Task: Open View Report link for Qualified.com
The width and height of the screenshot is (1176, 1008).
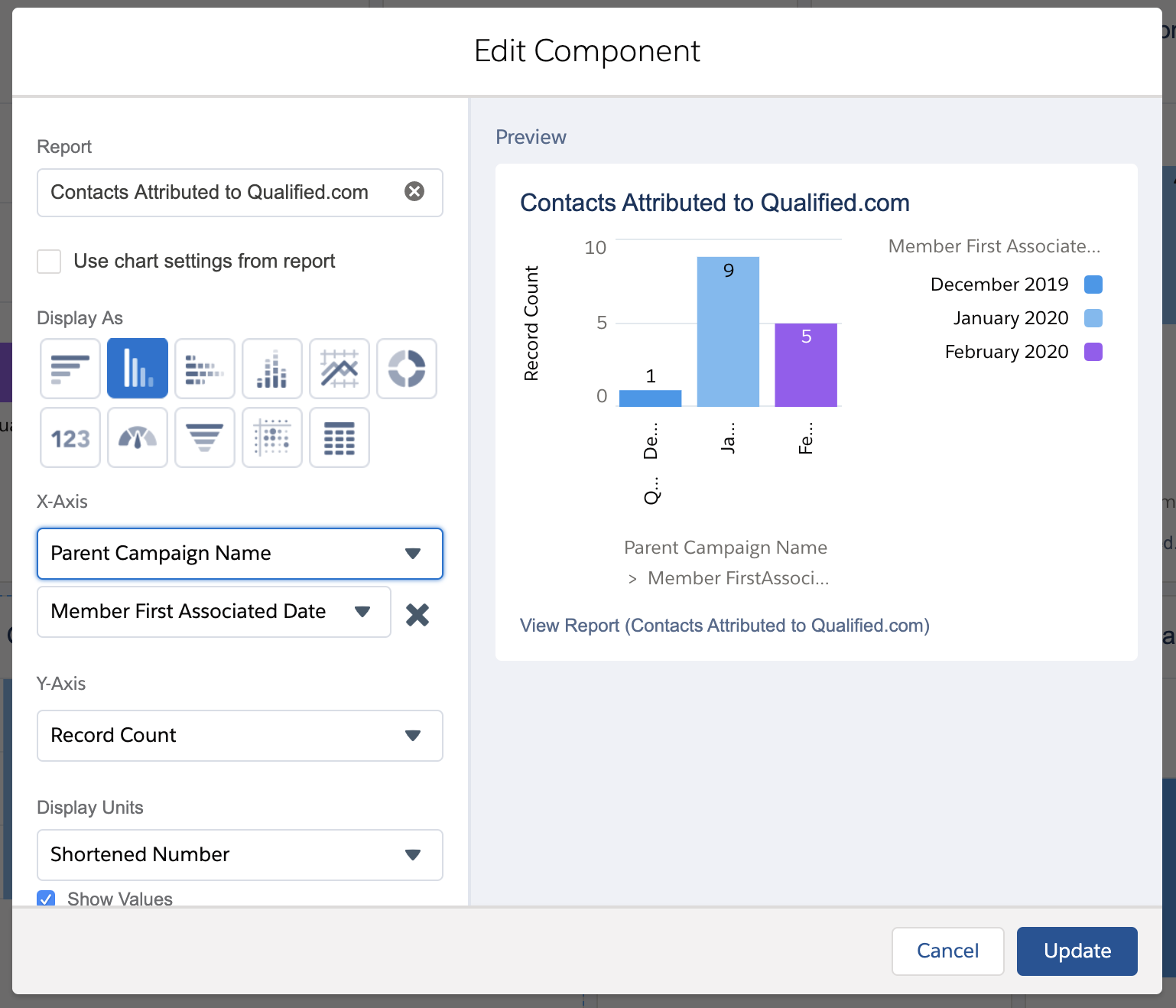Action: tap(725, 626)
